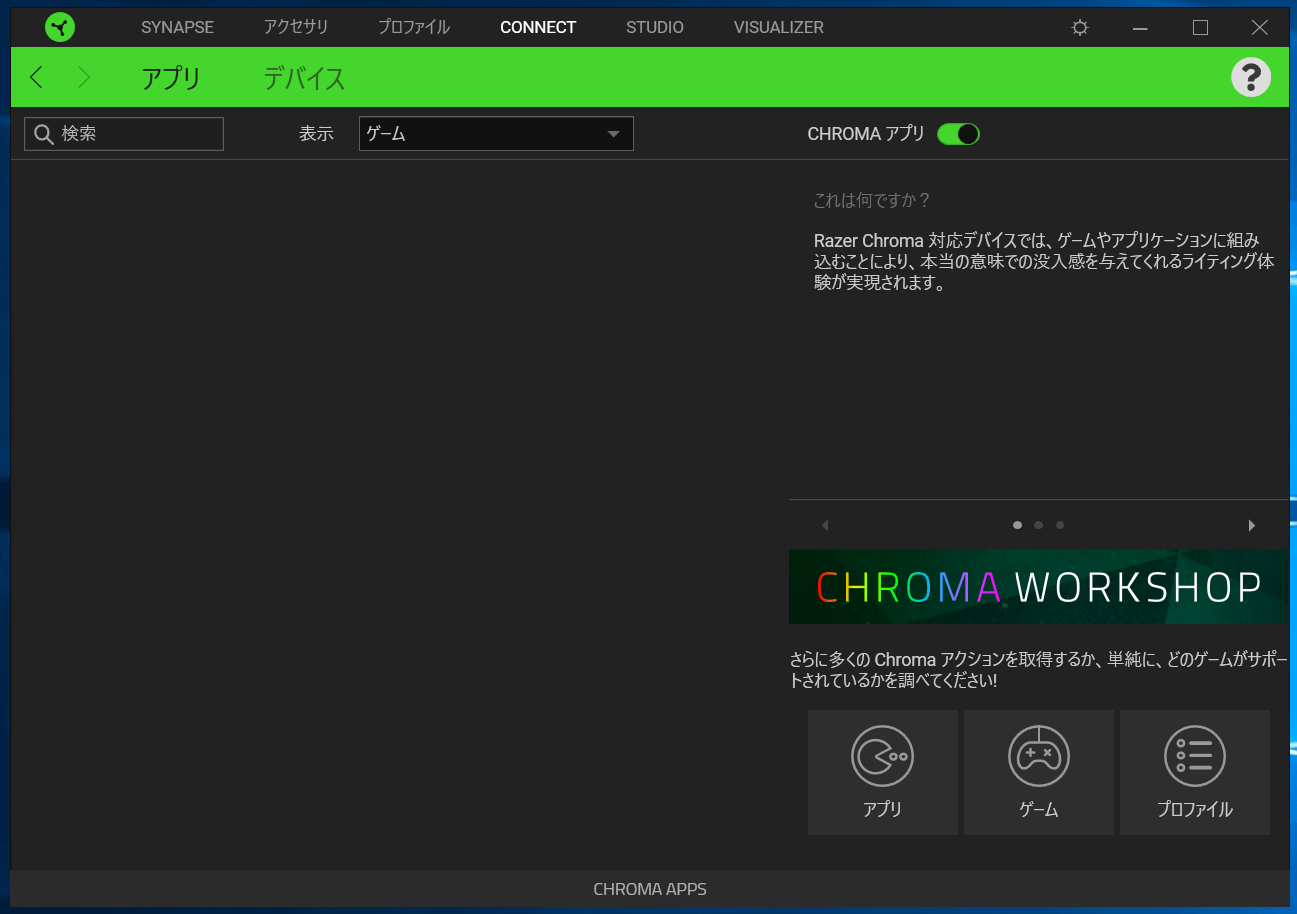This screenshot has width=1297, height=914.
Task: Go forward with the right arrow
Action: coord(84,77)
